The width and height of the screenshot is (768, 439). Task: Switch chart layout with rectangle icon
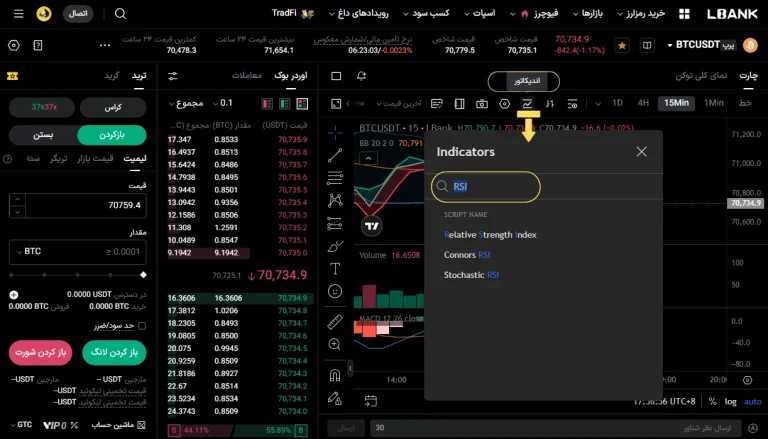(x=336, y=75)
